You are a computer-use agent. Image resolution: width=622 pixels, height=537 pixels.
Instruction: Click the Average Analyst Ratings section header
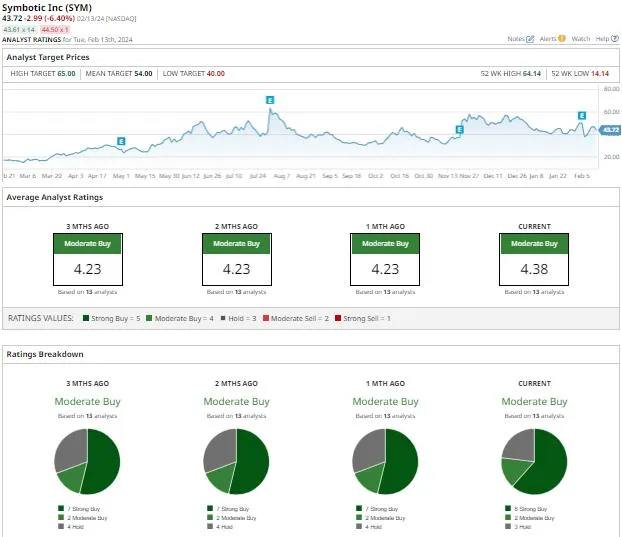click(x=55, y=197)
